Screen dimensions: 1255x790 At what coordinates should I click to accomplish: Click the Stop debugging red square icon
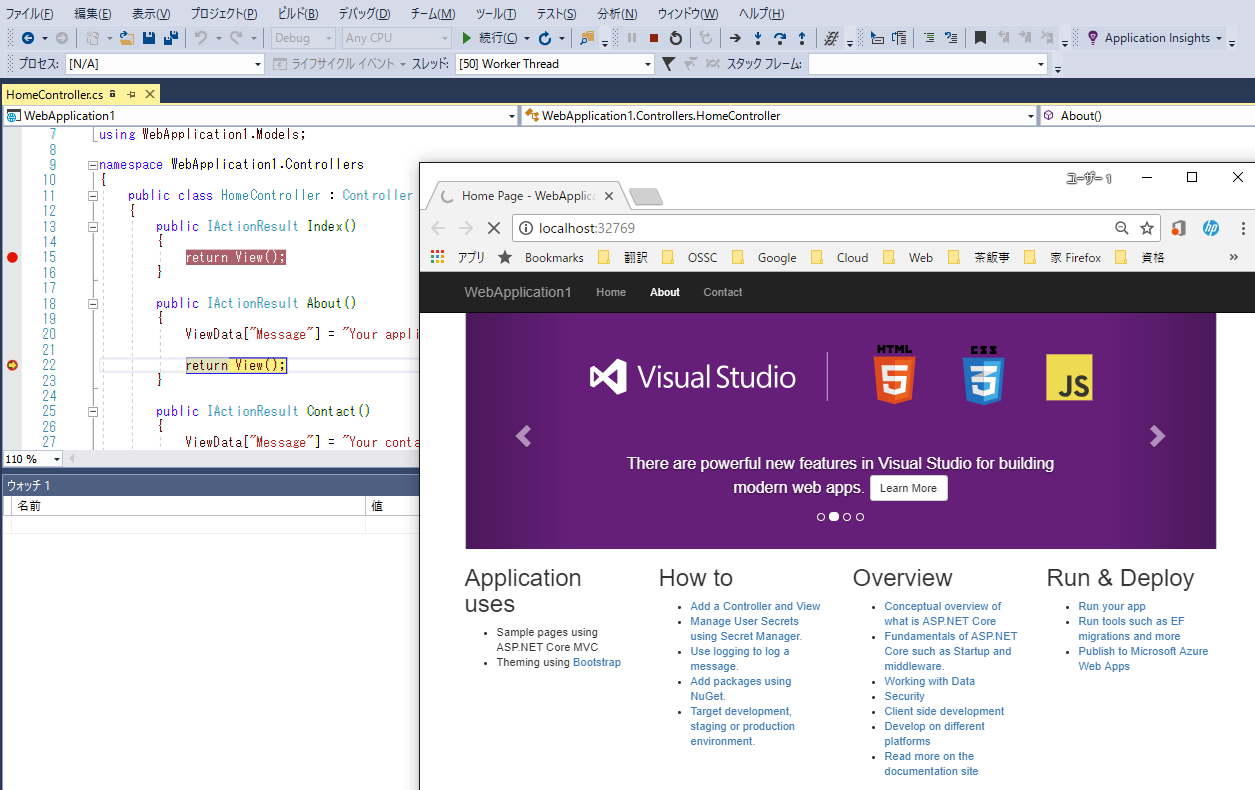click(x=653, y=38)
